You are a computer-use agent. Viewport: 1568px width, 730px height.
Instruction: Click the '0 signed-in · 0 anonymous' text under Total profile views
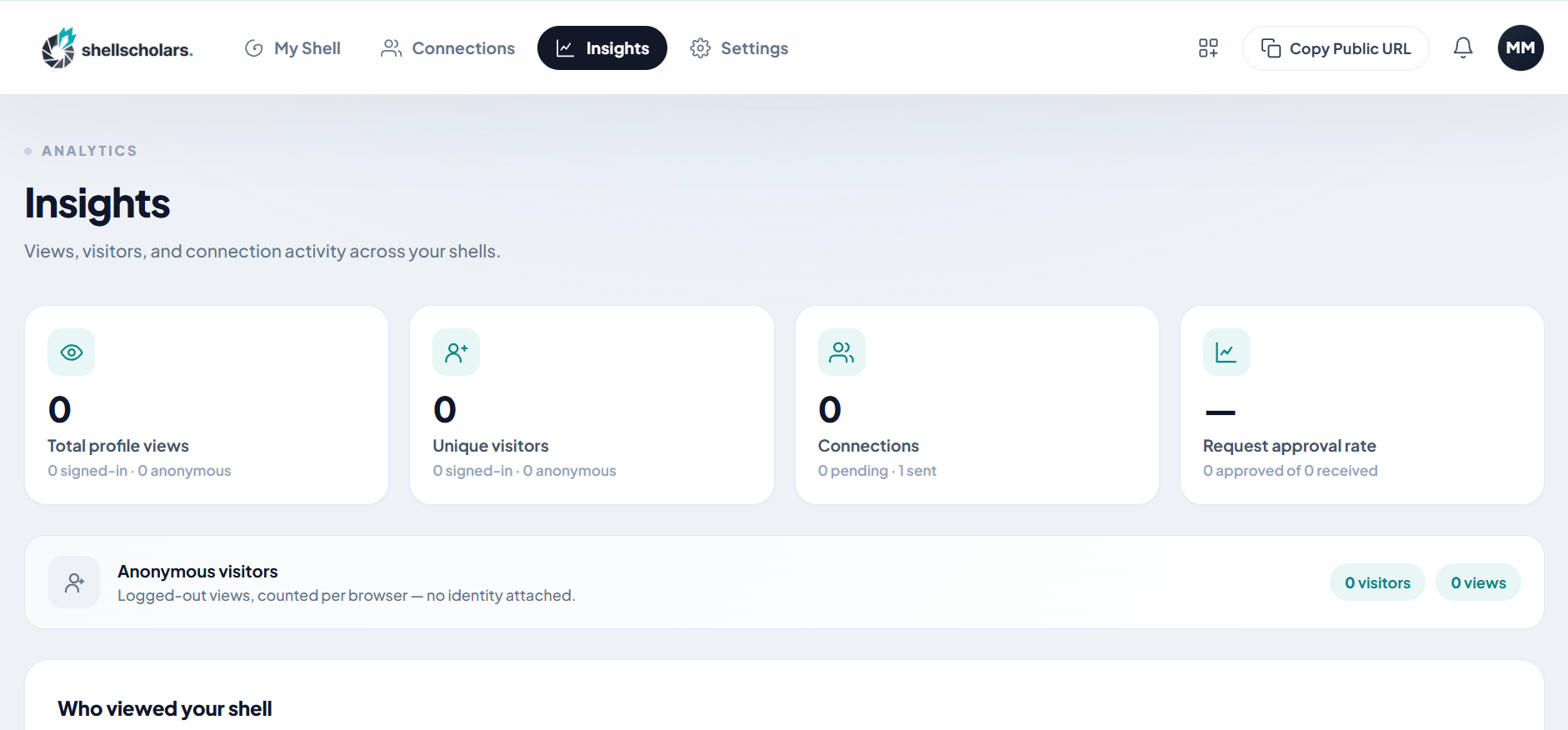pos(139,471)
